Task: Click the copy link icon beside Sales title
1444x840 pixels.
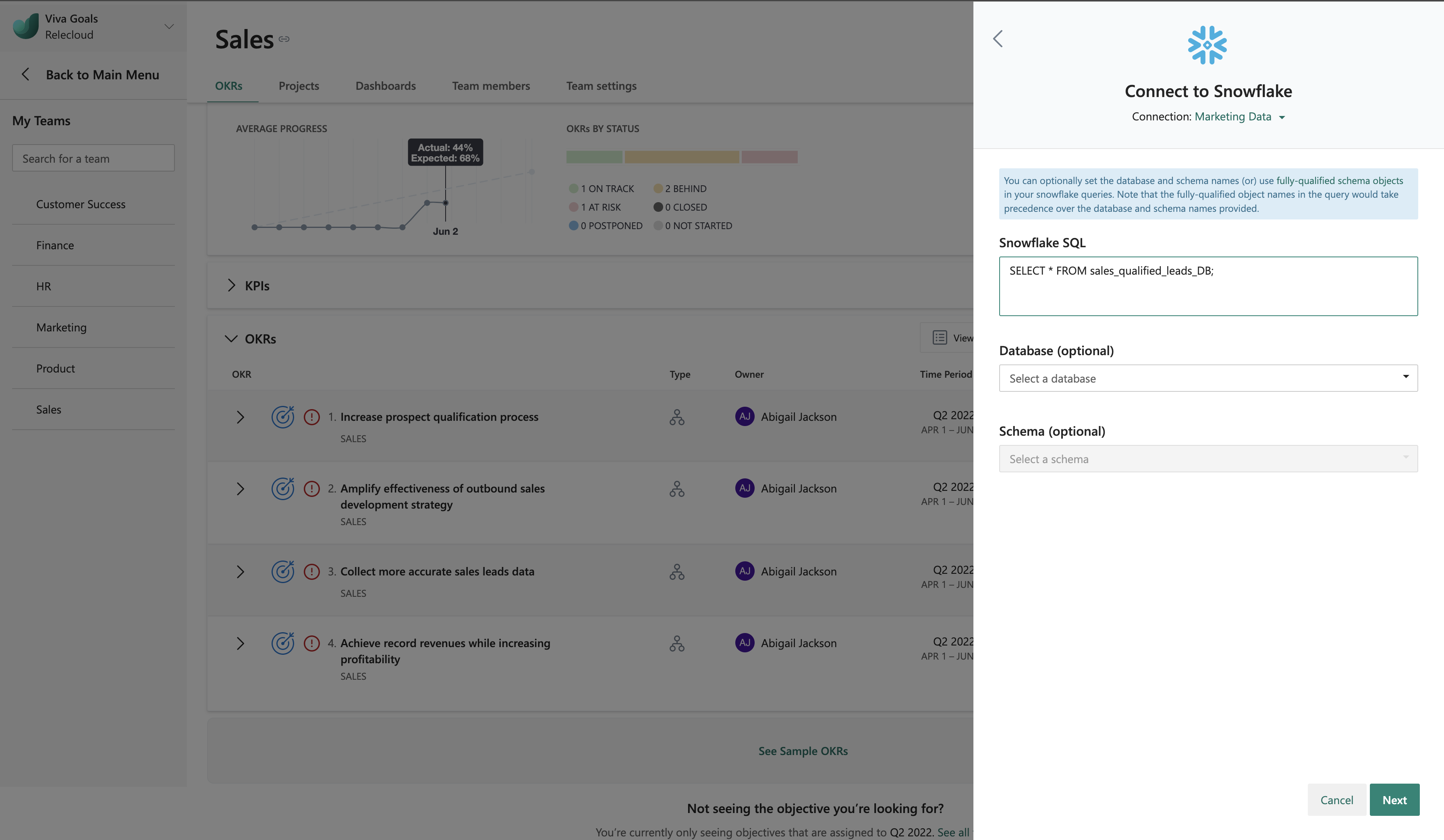Action: pyautogui.click(x=284, y=39)
